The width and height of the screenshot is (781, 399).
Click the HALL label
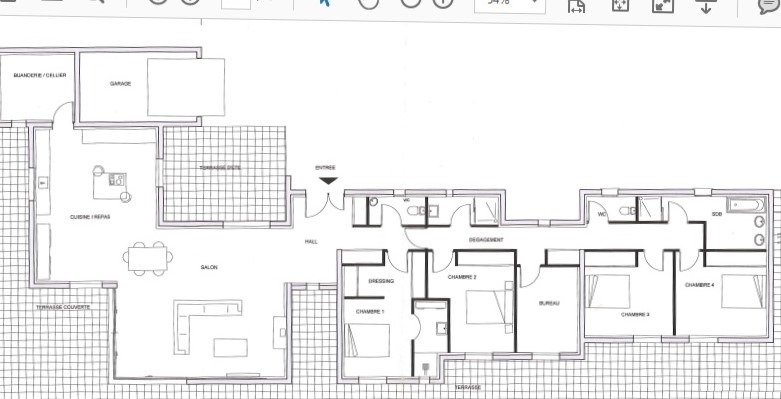coord(311,242)
